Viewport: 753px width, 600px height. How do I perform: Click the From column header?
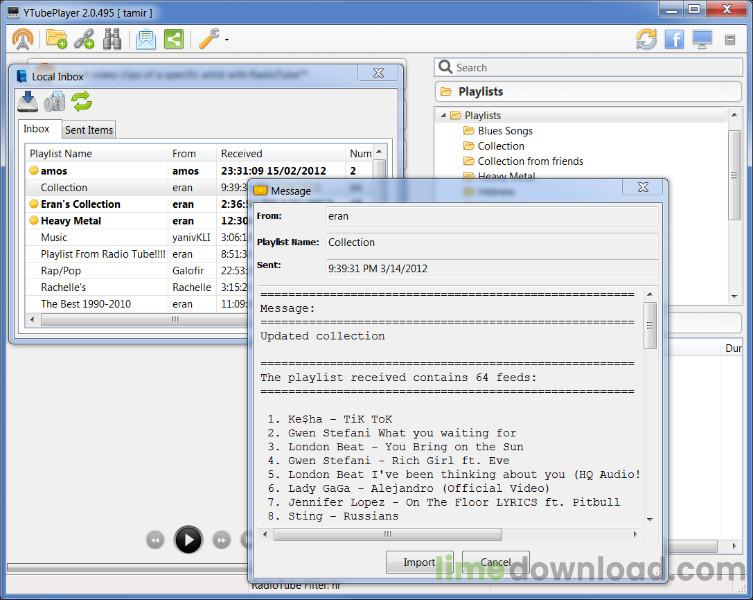pos(192,154)
